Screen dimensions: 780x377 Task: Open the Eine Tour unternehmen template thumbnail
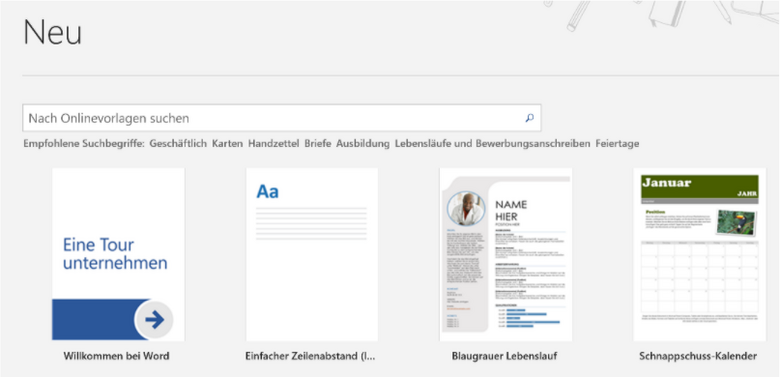[x=118, y=254]
